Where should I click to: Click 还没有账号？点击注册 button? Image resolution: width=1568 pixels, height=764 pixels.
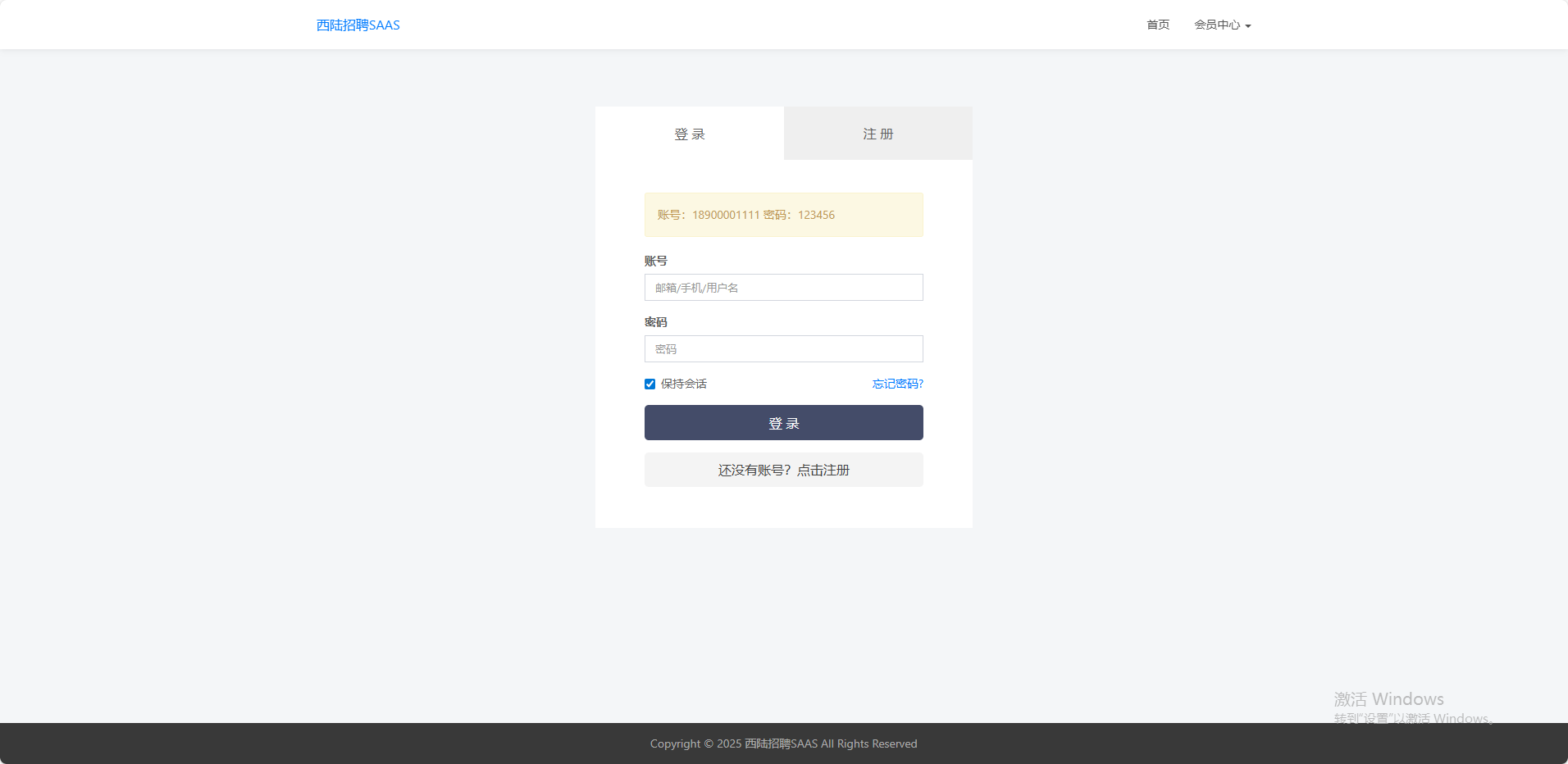point(783,470)
